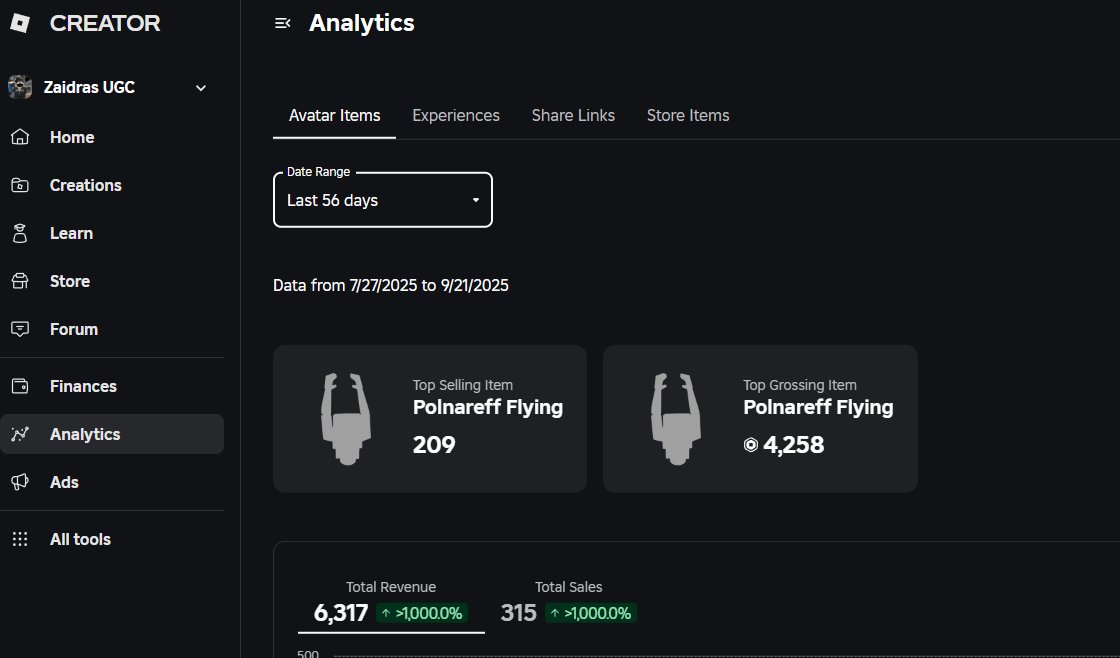The height and width of the screenshot is (658, 1120).
Task: Click the Creations folder icon
Action: [19, 185]
